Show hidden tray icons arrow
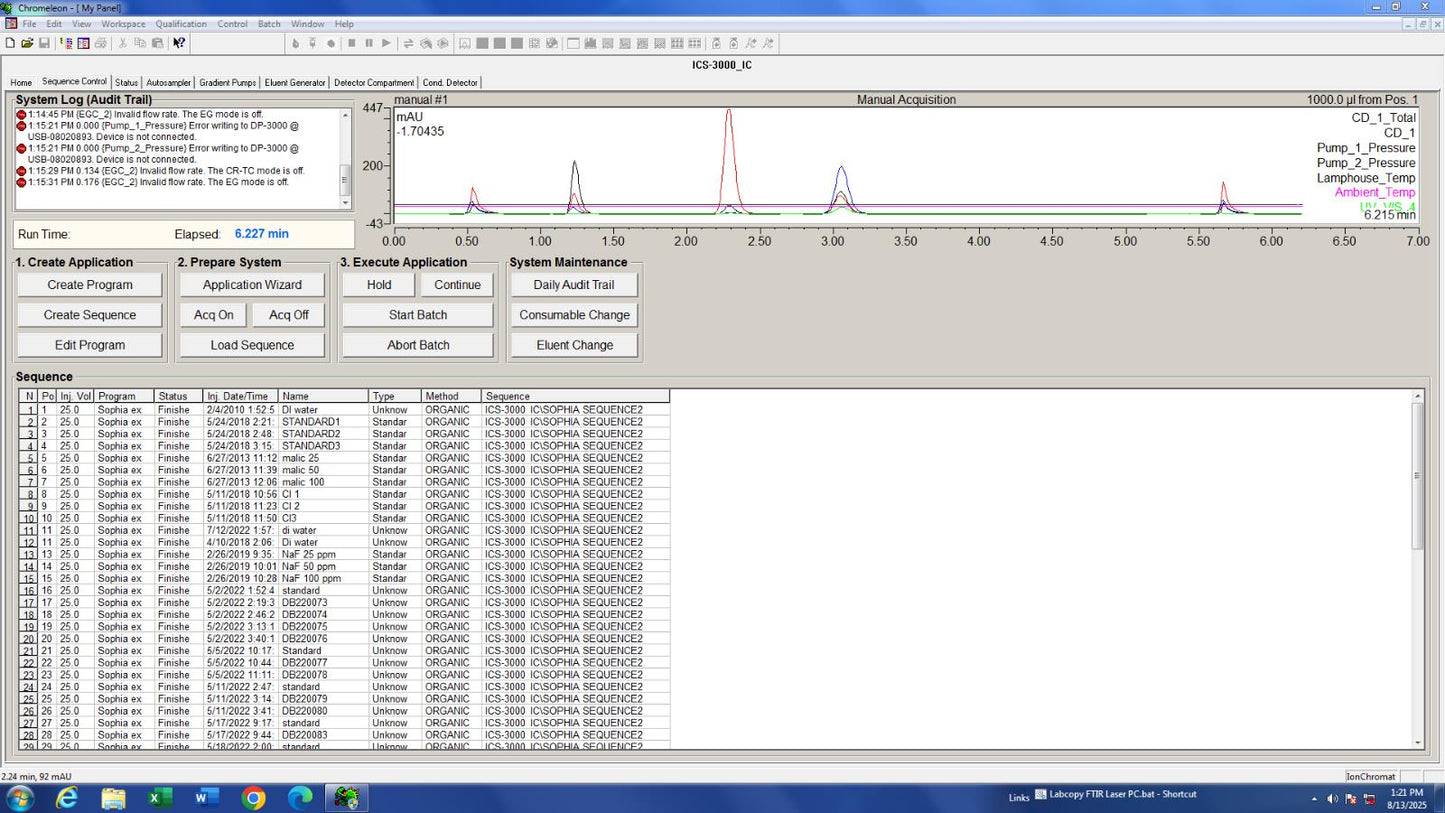Image resolution: width=1445 pixels, height=813 pixels. point(1314,799)
